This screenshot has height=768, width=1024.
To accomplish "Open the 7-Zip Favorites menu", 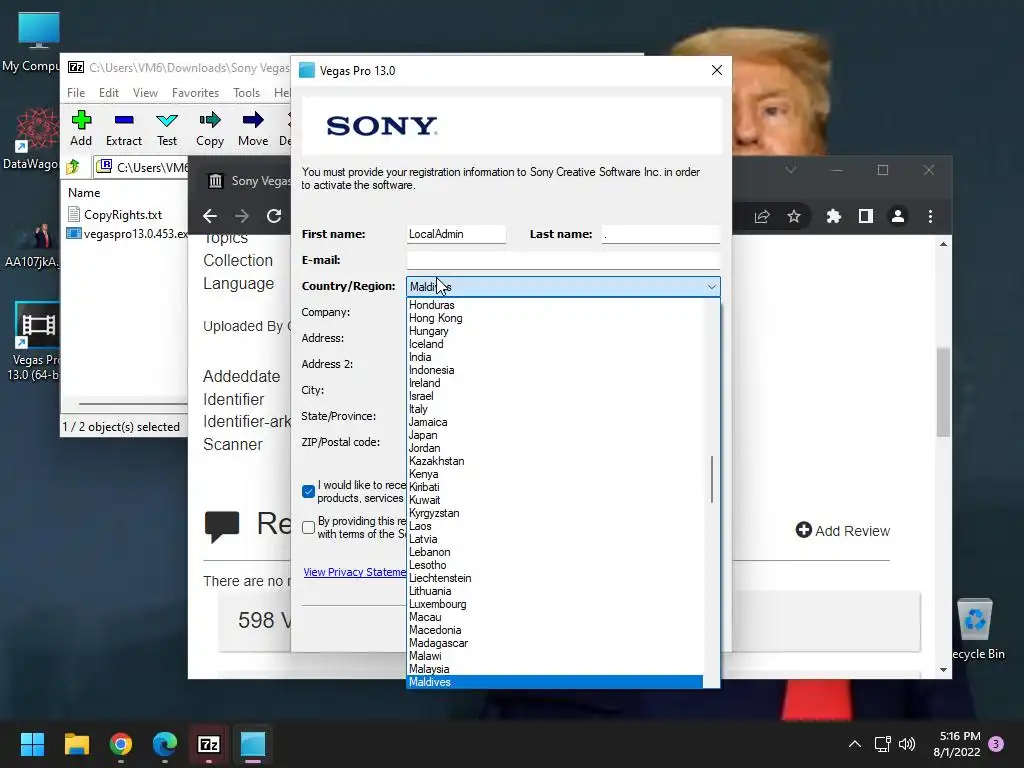I will [x=195, y=93].
